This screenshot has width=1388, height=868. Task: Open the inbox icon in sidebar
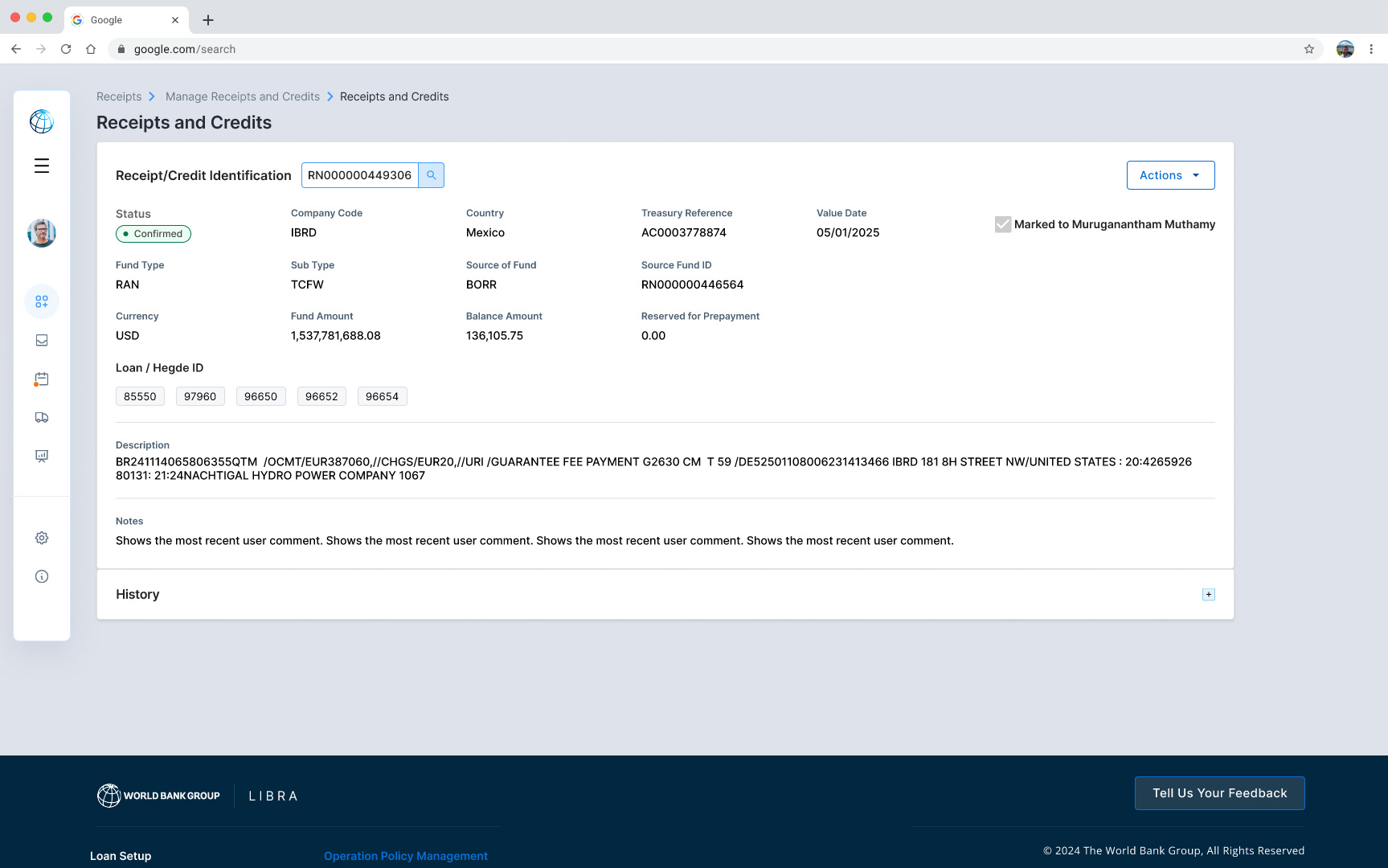(42, 340)
